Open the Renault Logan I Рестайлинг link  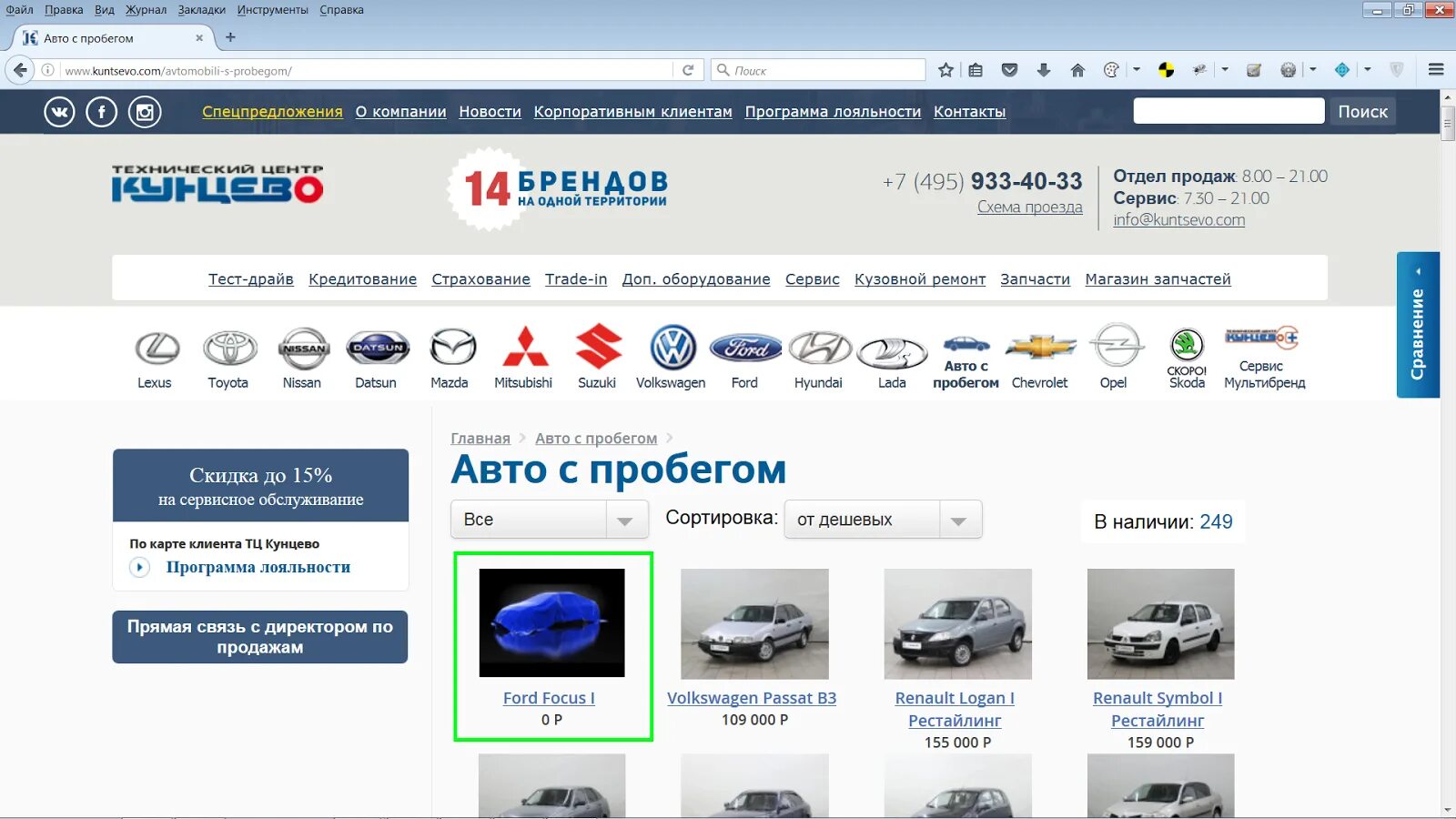(955, 709)
